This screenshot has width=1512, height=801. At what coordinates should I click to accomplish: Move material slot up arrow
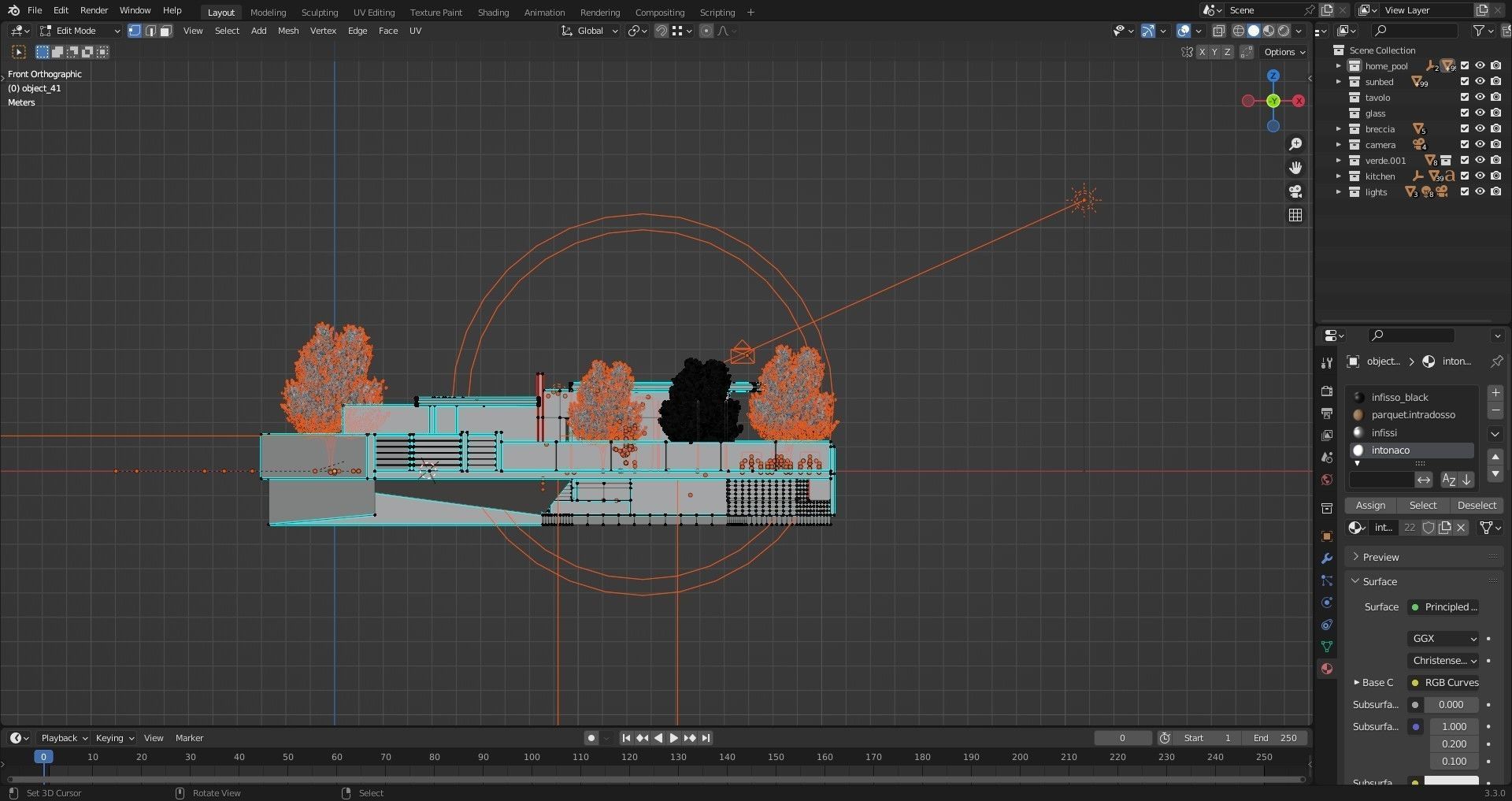coord(1495,457)
